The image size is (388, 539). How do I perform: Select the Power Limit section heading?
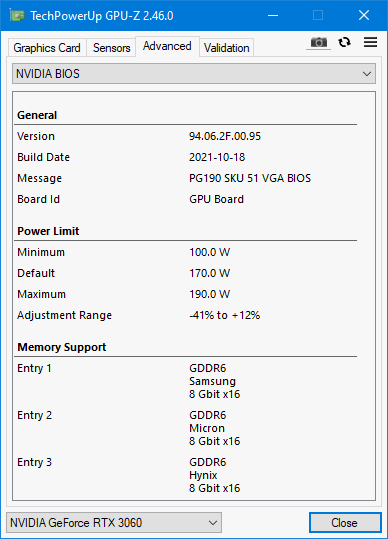(48, 231)
